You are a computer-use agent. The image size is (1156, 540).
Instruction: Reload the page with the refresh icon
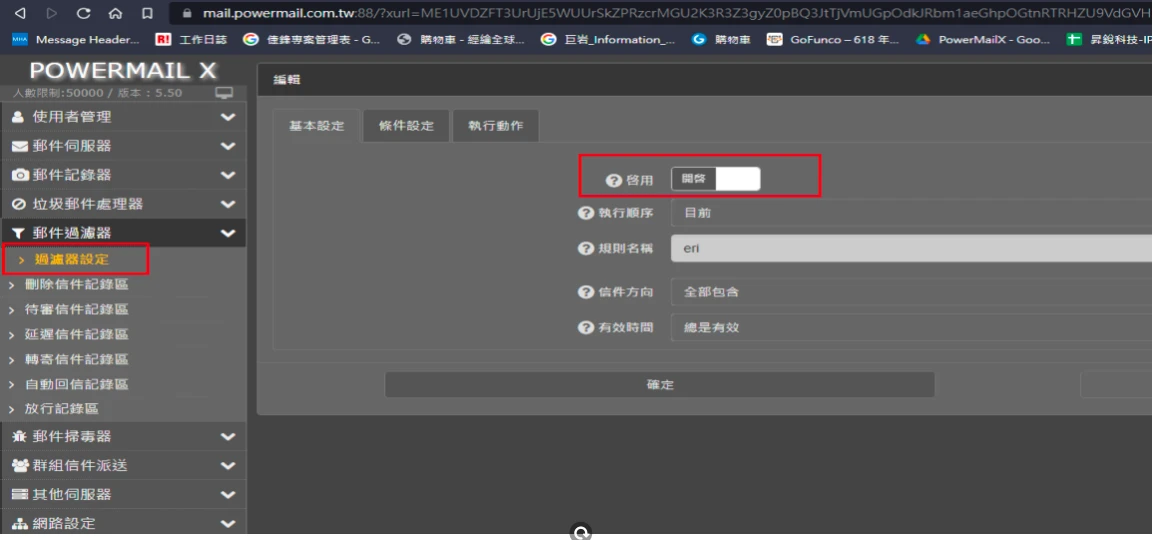coord(83,13)
